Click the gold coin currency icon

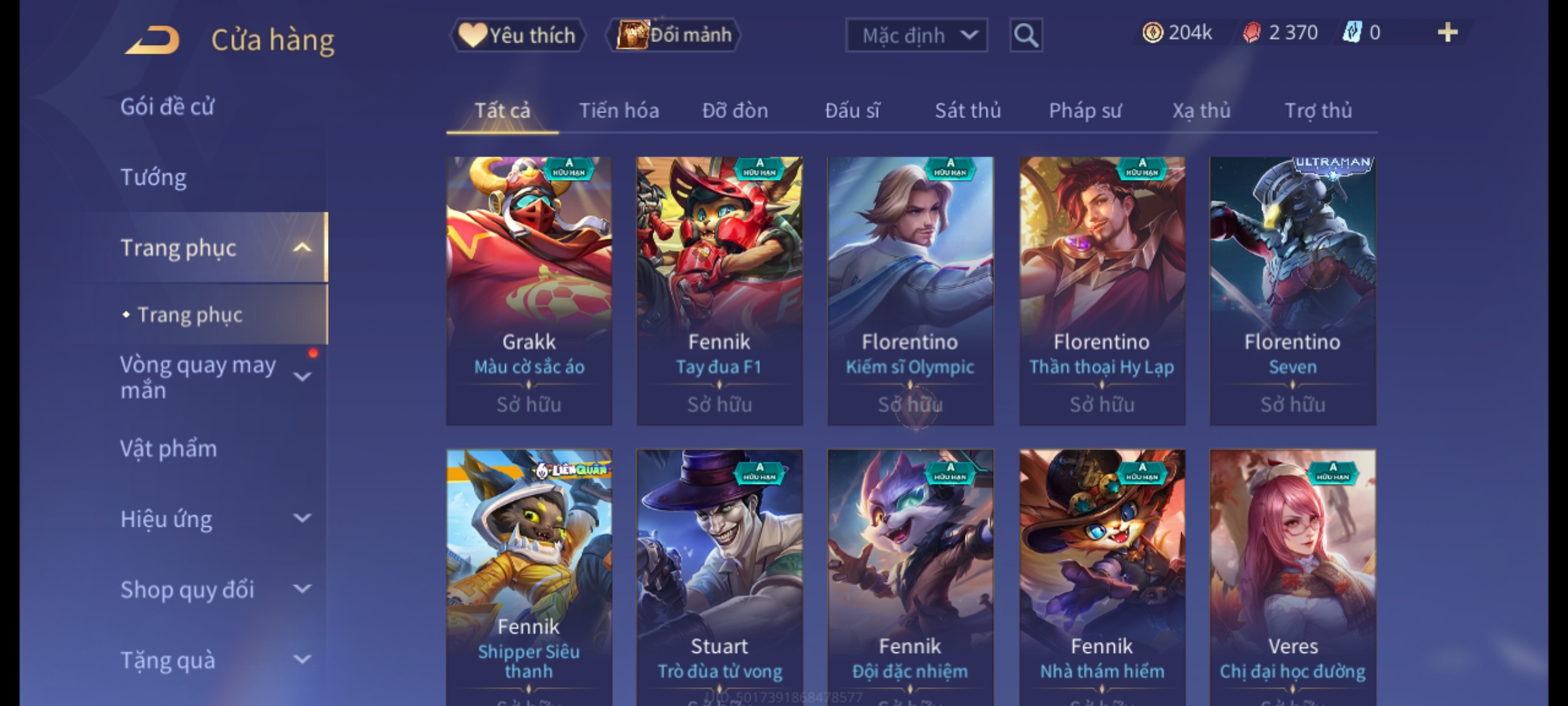pos(1152,33)
